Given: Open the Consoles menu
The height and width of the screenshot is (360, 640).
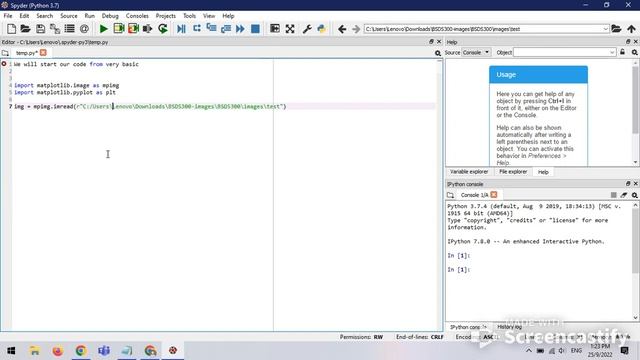Looking at the screenshot, I should point(137,16).
